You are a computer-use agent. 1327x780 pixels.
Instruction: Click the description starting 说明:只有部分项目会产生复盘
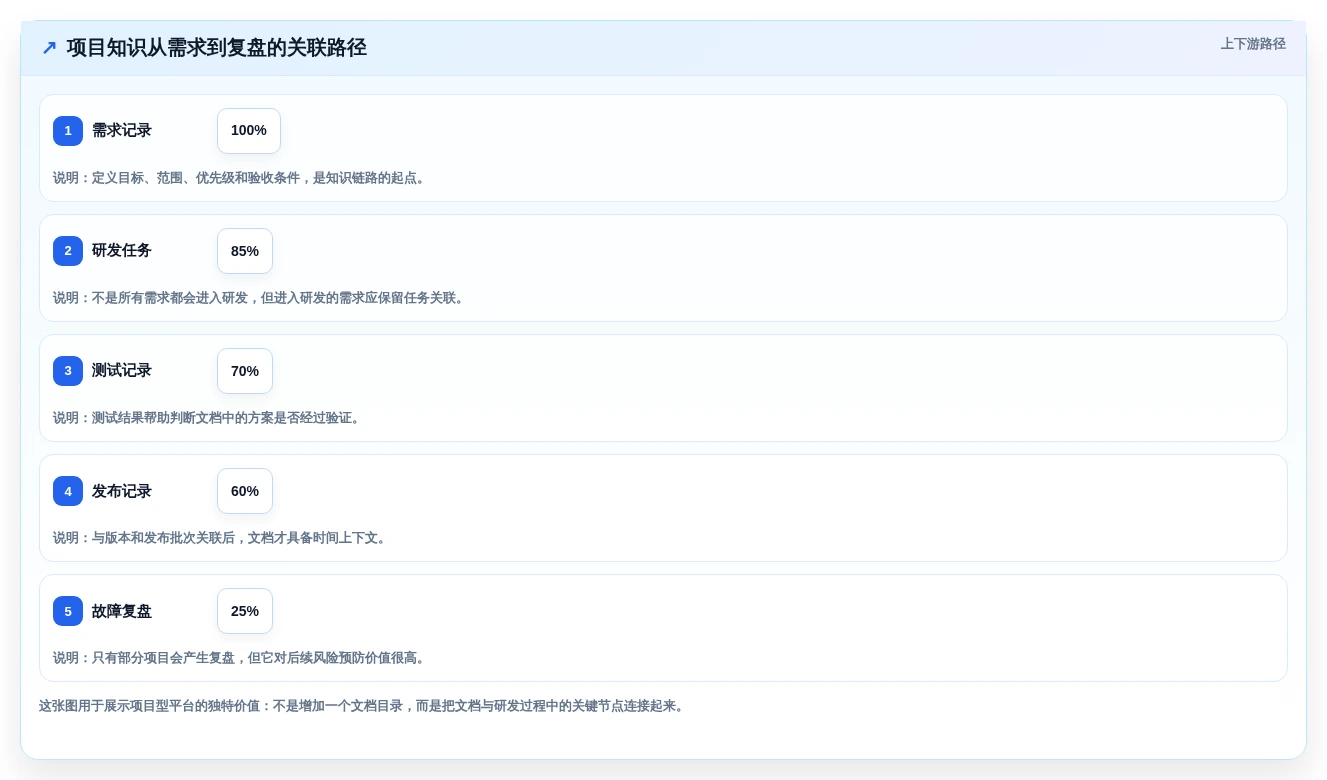pyautogui.click(x=241, y=658)
